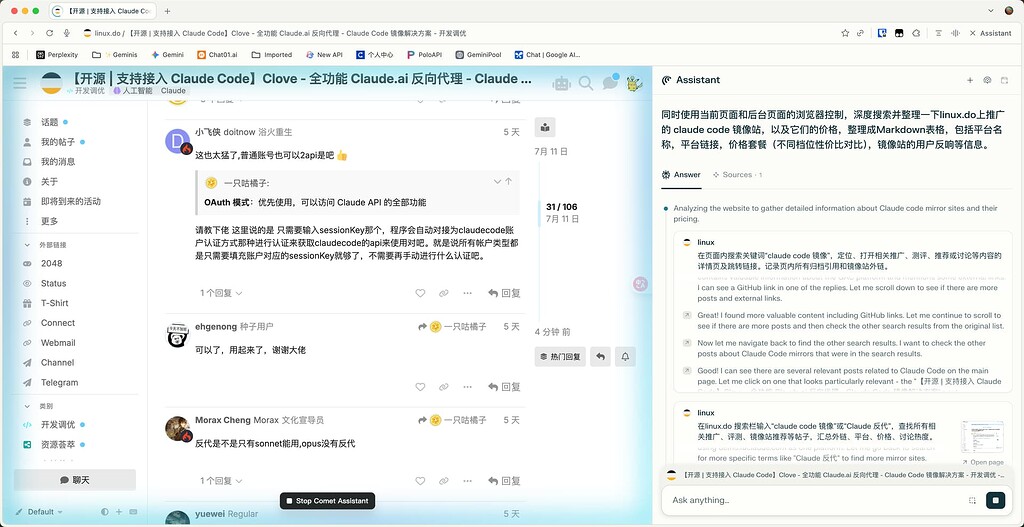
Task: Reply to 小飞侠's post
Action: [x=504, y=293]
